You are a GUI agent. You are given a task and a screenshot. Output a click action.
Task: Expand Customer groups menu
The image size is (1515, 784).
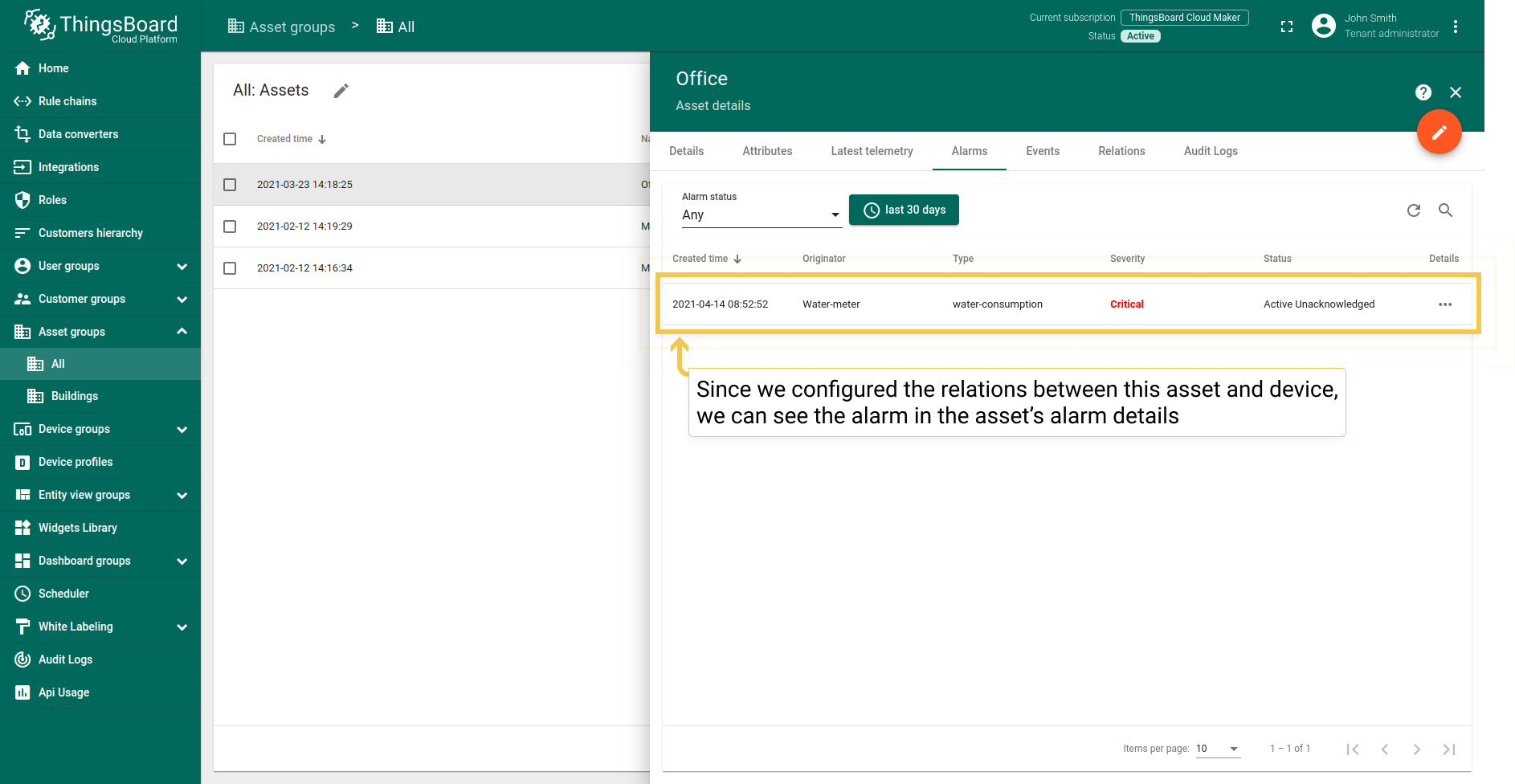(182, 299)
